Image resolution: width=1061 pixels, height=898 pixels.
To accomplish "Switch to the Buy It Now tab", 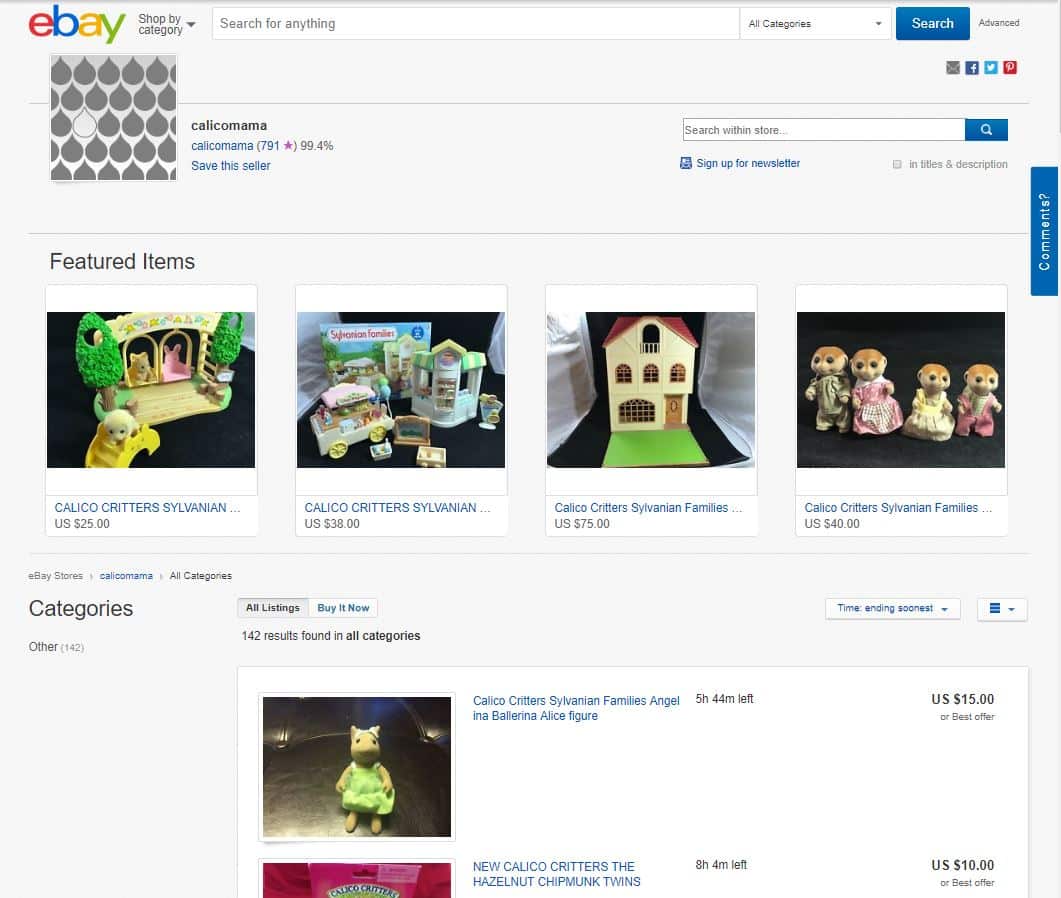I will [343, 608].
